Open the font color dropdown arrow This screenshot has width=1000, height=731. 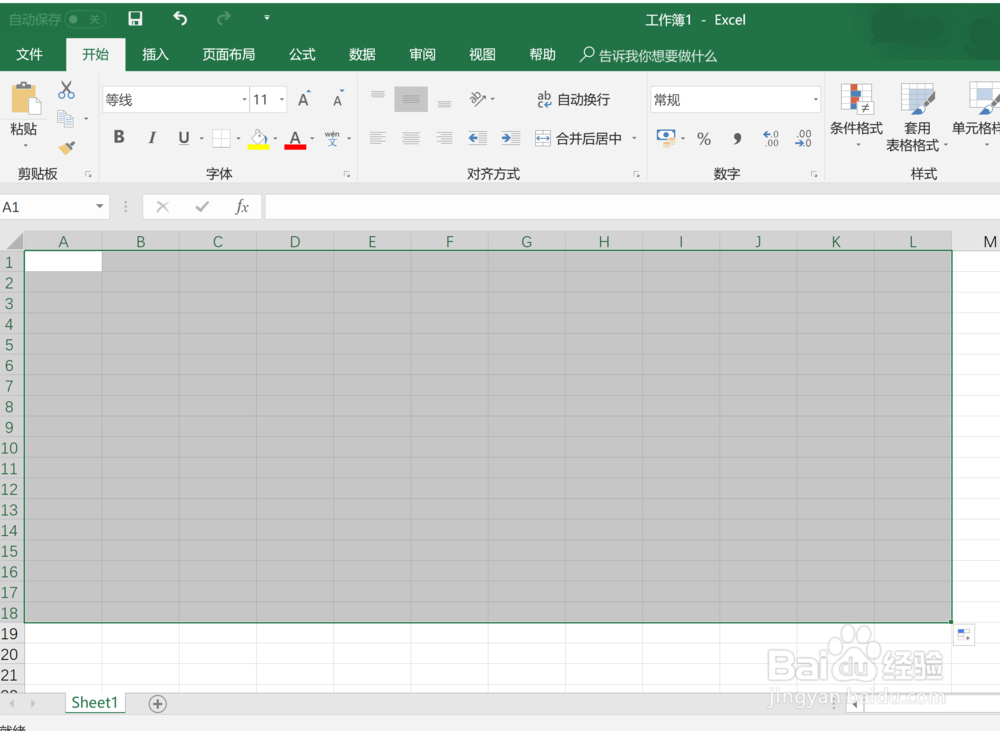click(x=312, y=138)
